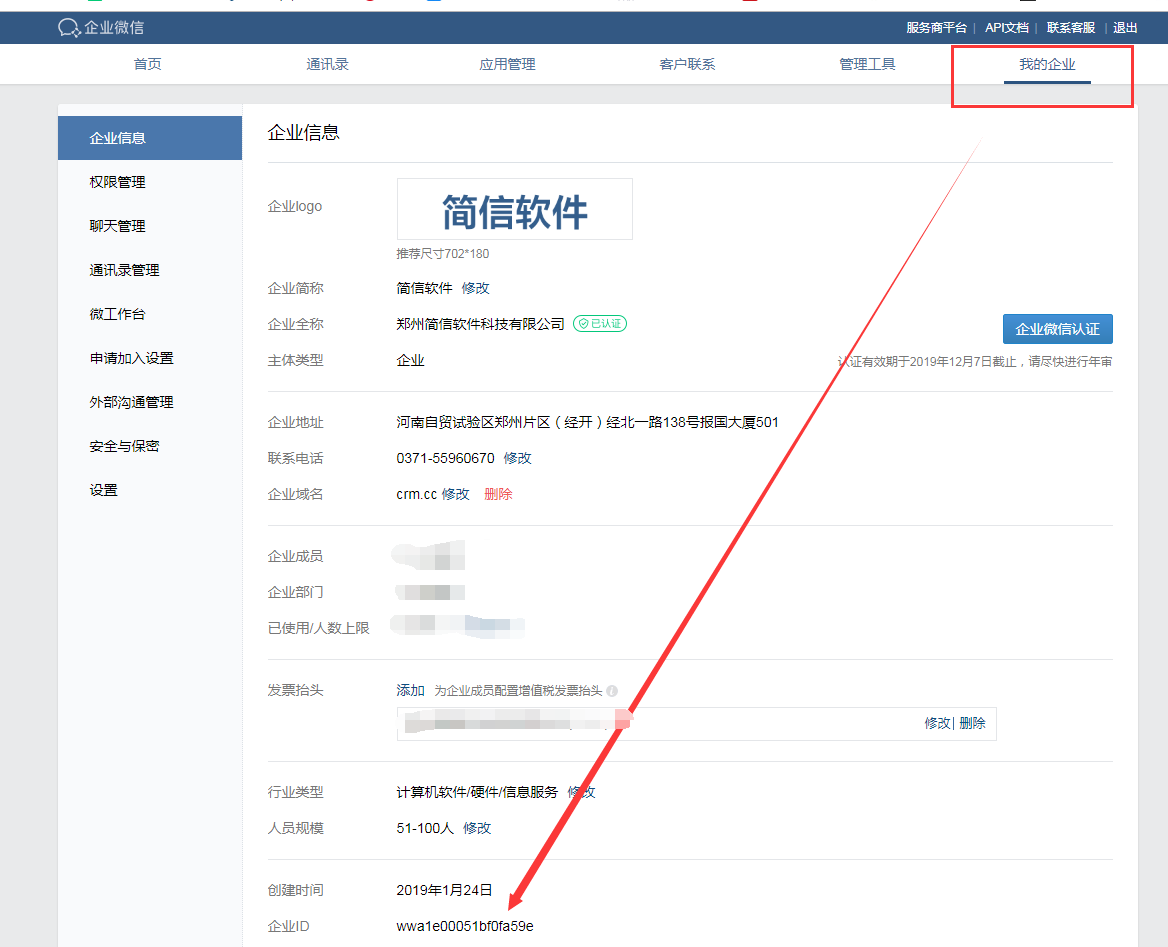Screen dimensions: 1168x947
Task: Click 删除 next to domain crm.cc
Action: (x=498, y=494)
